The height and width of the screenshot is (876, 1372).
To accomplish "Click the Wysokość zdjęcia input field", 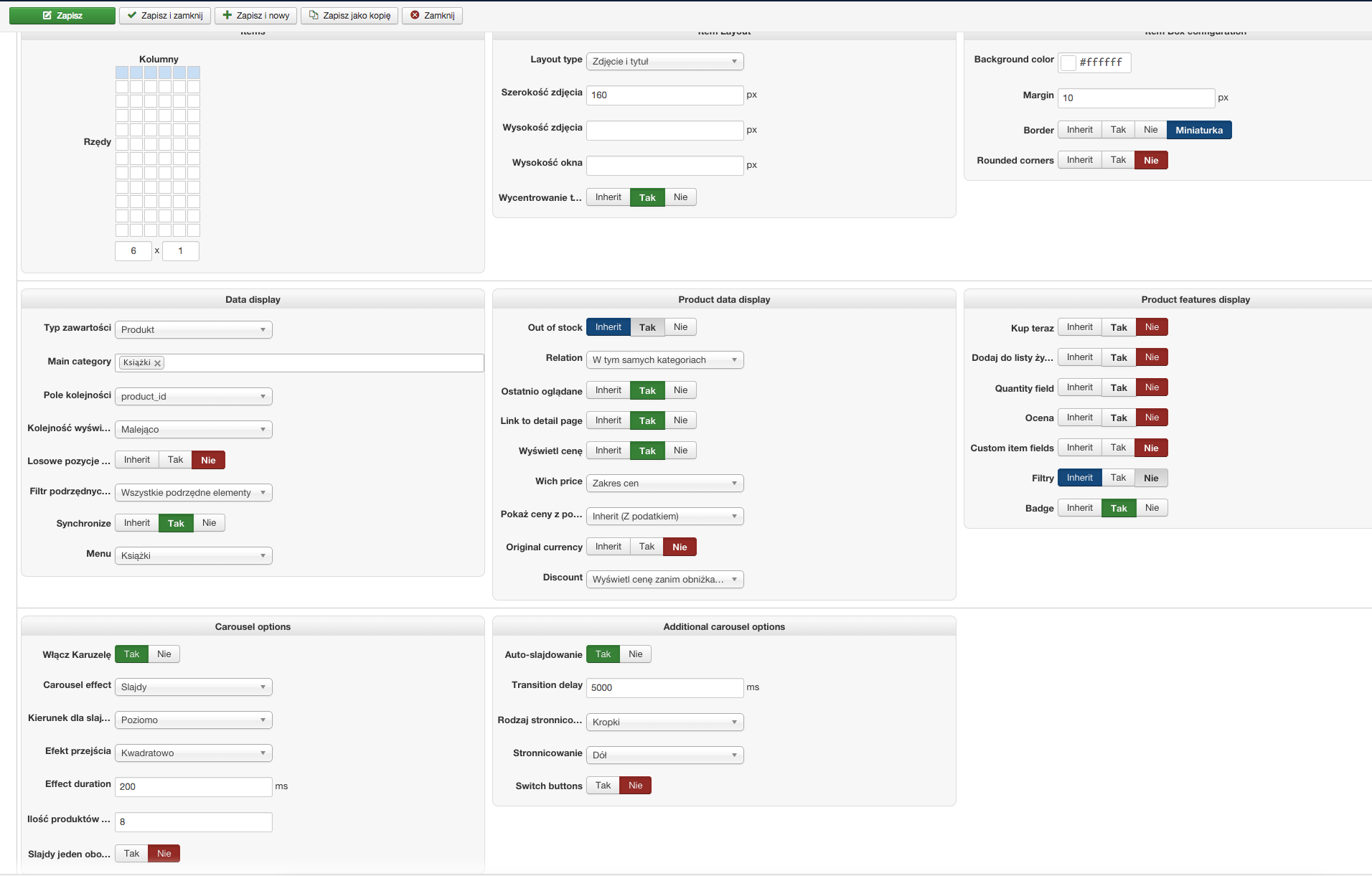I will pos(665,131).
